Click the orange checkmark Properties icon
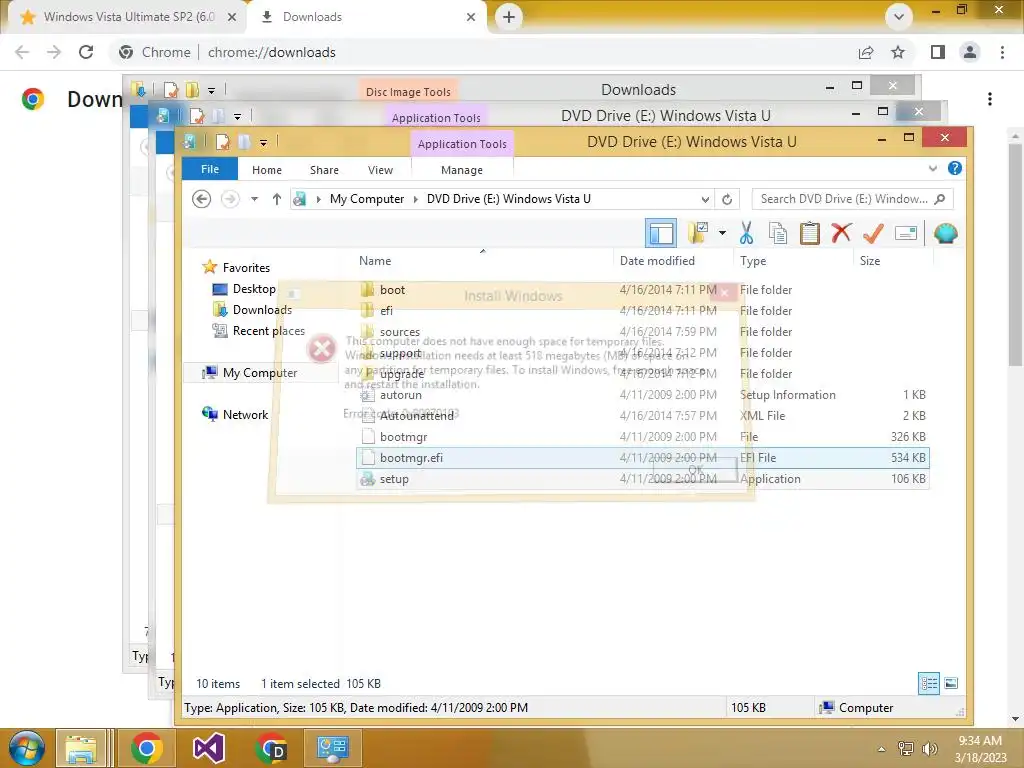Image resolution: width=1024 pixels, height=768 pixels. click(873, 232)
